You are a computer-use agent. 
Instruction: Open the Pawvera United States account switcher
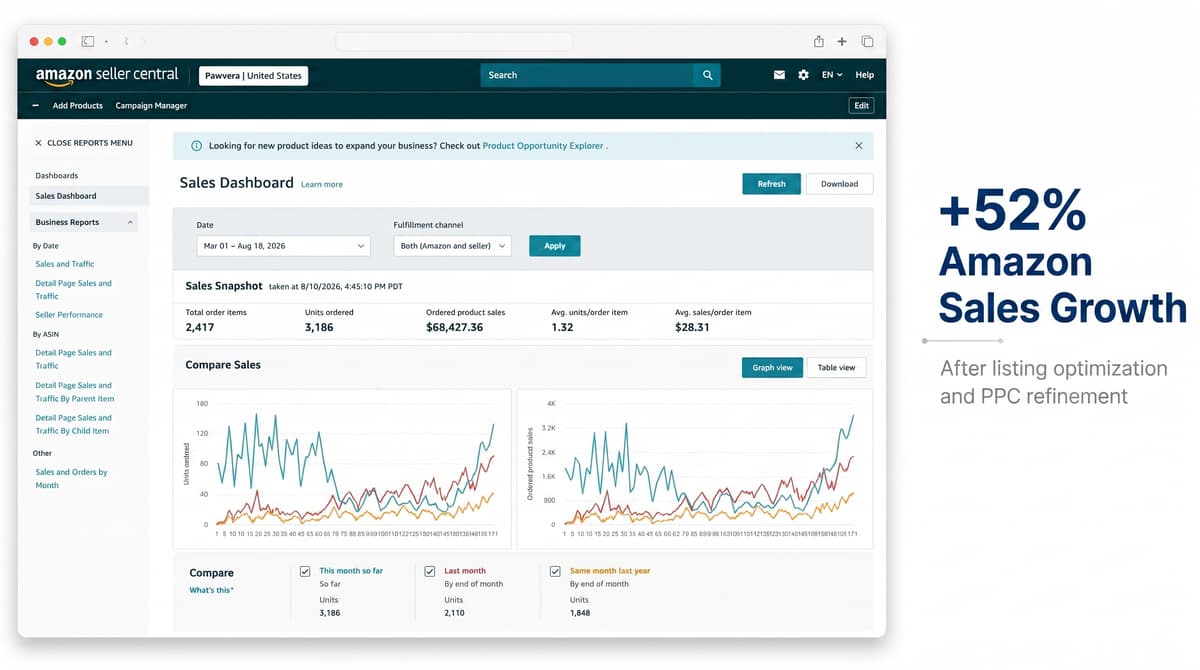[x=253, y=75]
